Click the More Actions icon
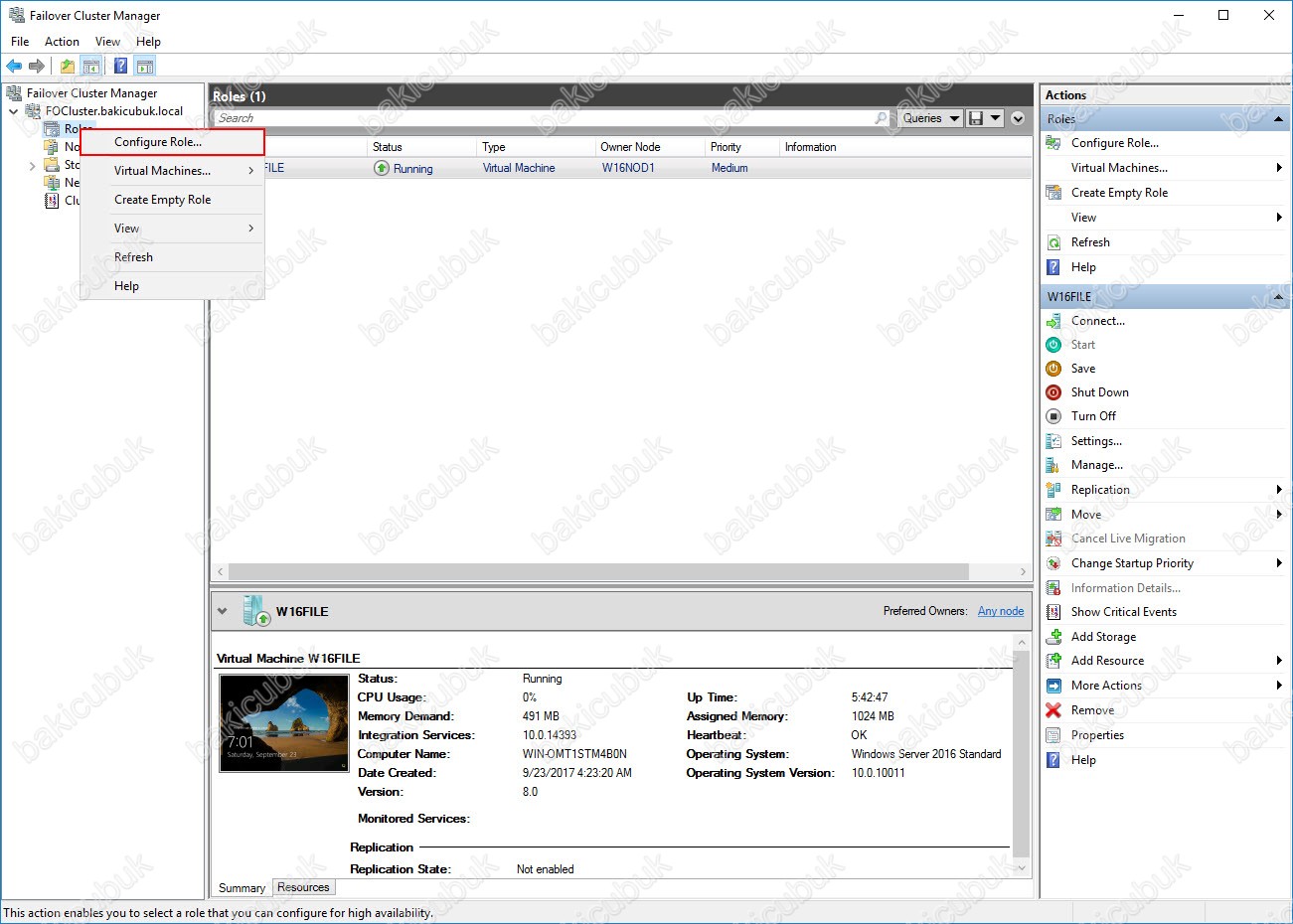Screen dimensions: 1293x924 pos(1053,686)
